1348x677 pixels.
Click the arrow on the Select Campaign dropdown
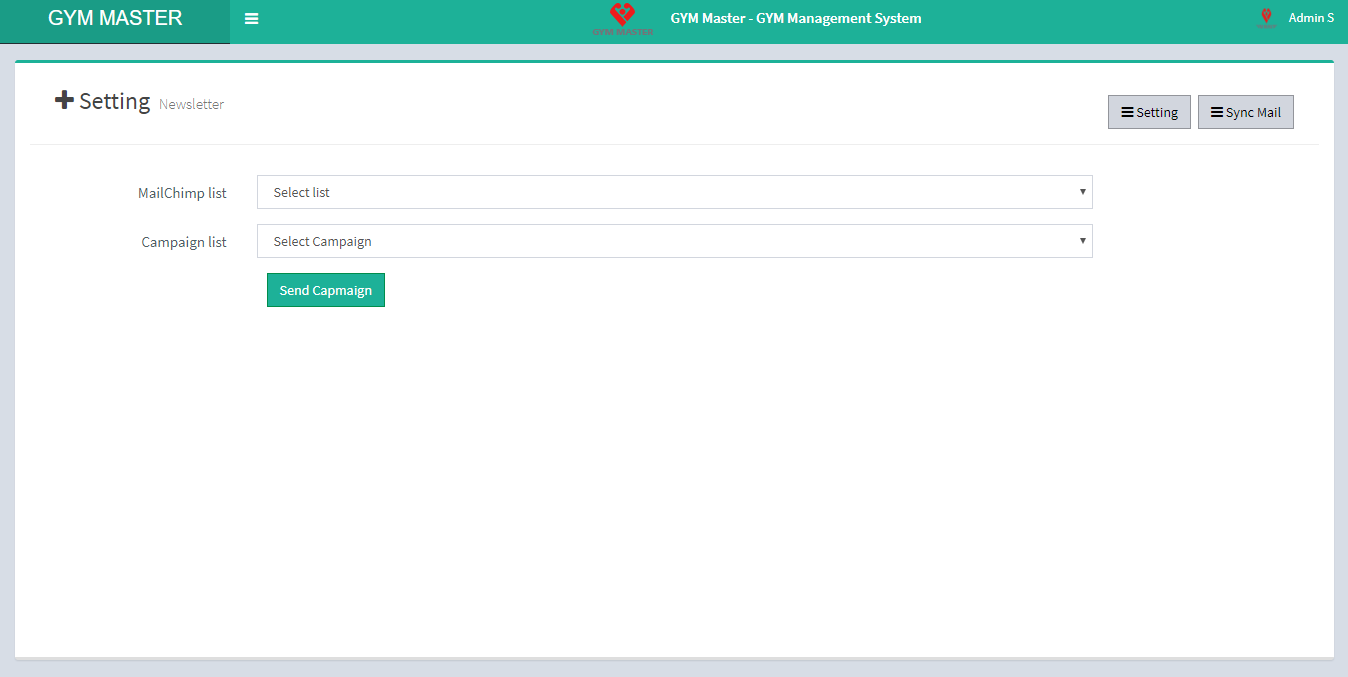[x=1082, y=240]
